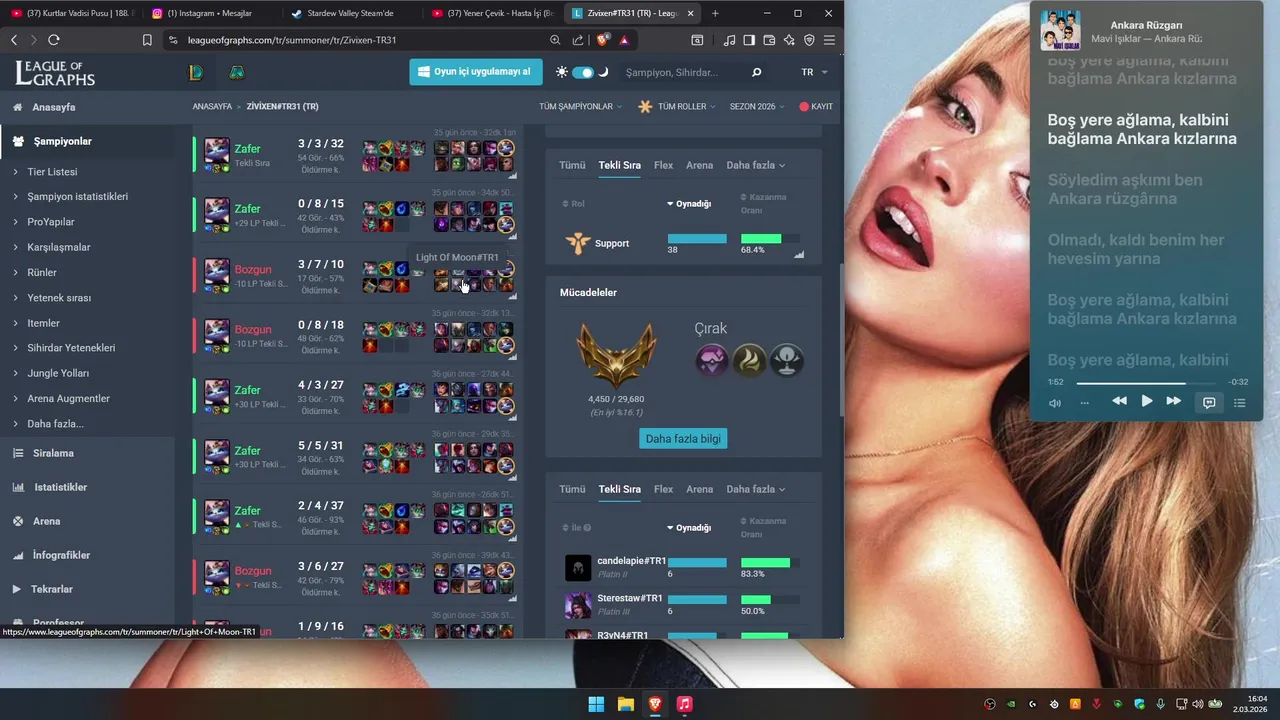Select the Tümü tab in roles panel
Screen dimensions: 1280x720
pyautogui.click(x=572, y=165)
